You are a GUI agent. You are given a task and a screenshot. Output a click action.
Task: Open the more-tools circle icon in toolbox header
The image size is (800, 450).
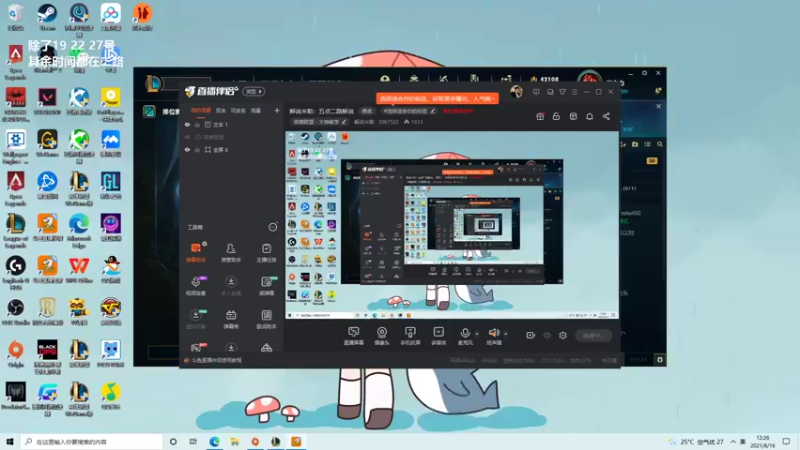[272, 227]
